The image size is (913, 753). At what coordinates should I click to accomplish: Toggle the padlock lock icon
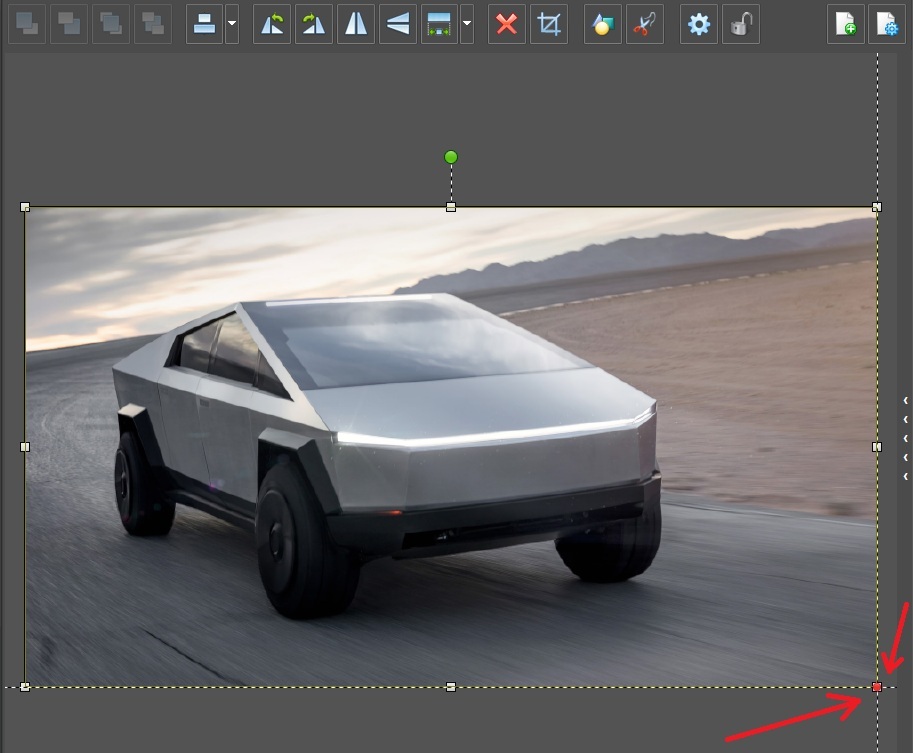tap(741, 24)
